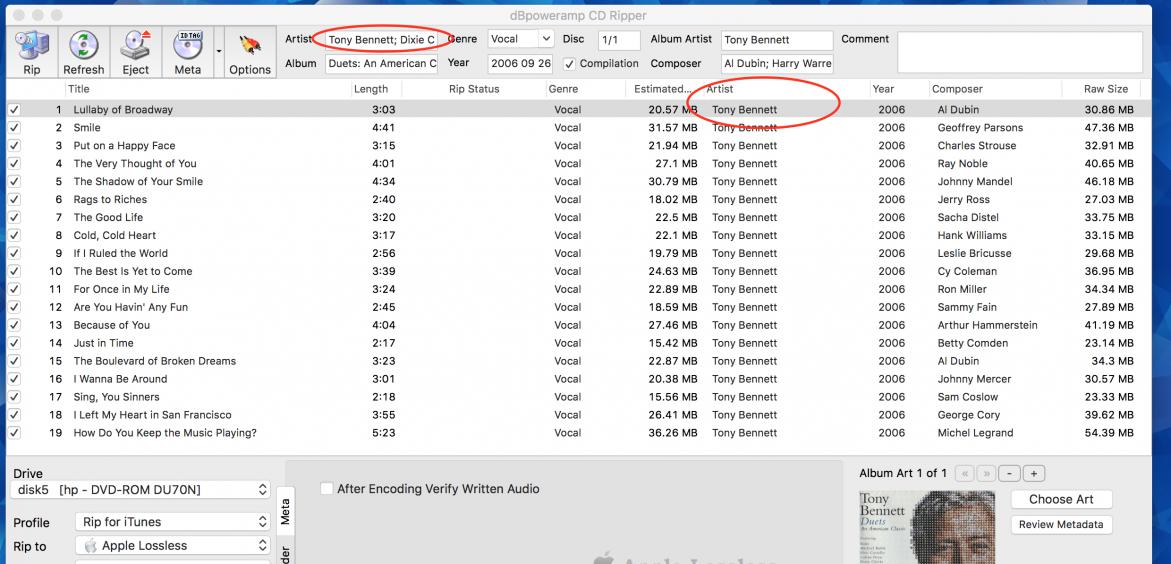
Task: Open the Options cables icon
Action: [249, 51]
